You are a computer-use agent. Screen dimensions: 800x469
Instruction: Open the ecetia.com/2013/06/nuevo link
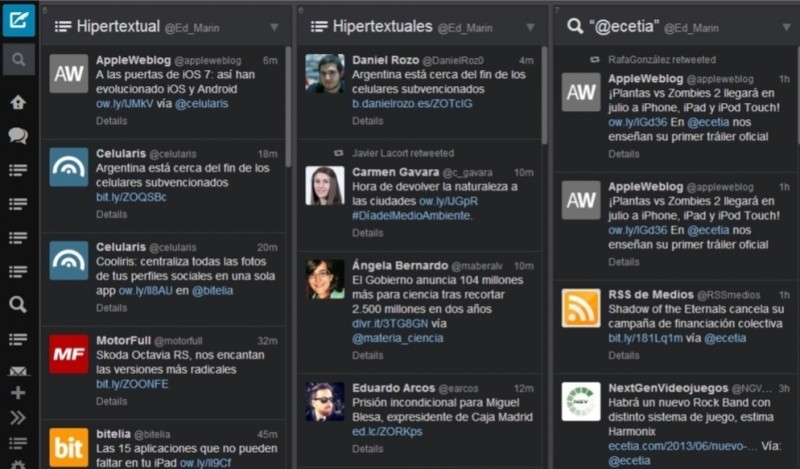pyautogui.click(x=682, y=446)
